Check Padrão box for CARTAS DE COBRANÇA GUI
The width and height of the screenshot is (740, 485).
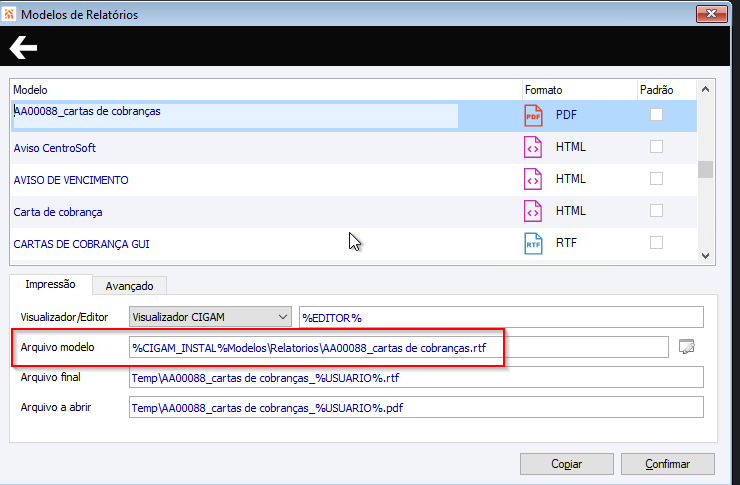coord(656,243)
